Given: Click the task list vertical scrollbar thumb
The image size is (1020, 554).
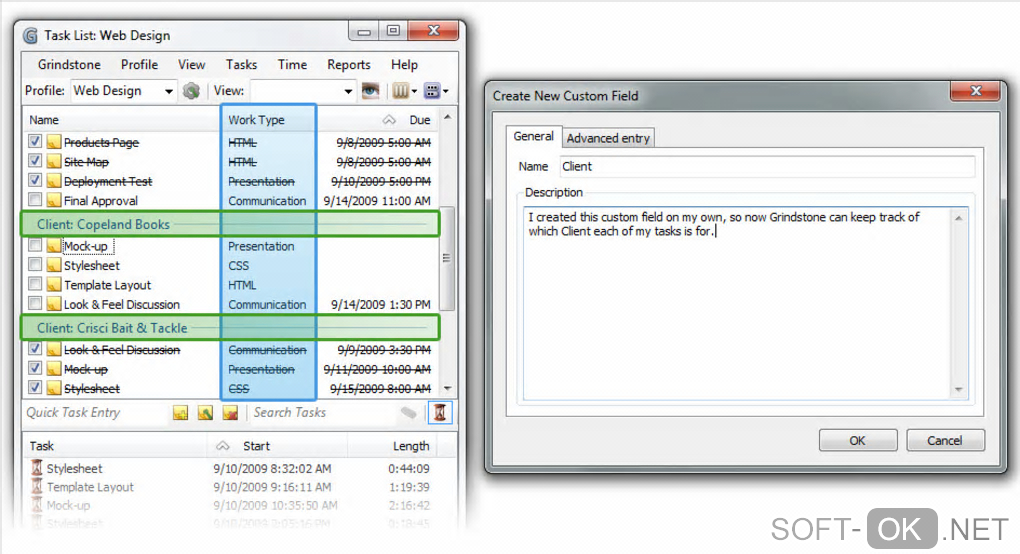Looking at the screenshot, I should click(447, 258).
